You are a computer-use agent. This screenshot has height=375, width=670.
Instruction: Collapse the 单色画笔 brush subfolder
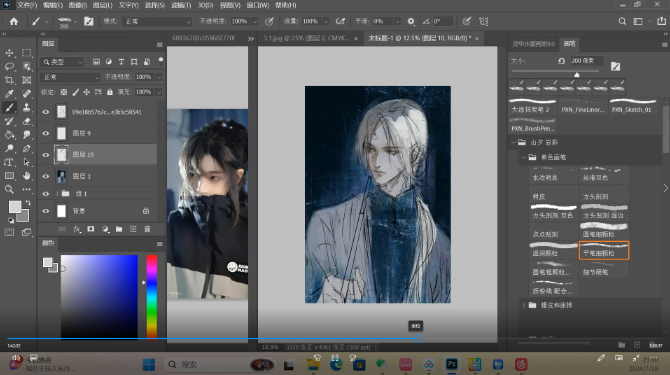[524, 157]
